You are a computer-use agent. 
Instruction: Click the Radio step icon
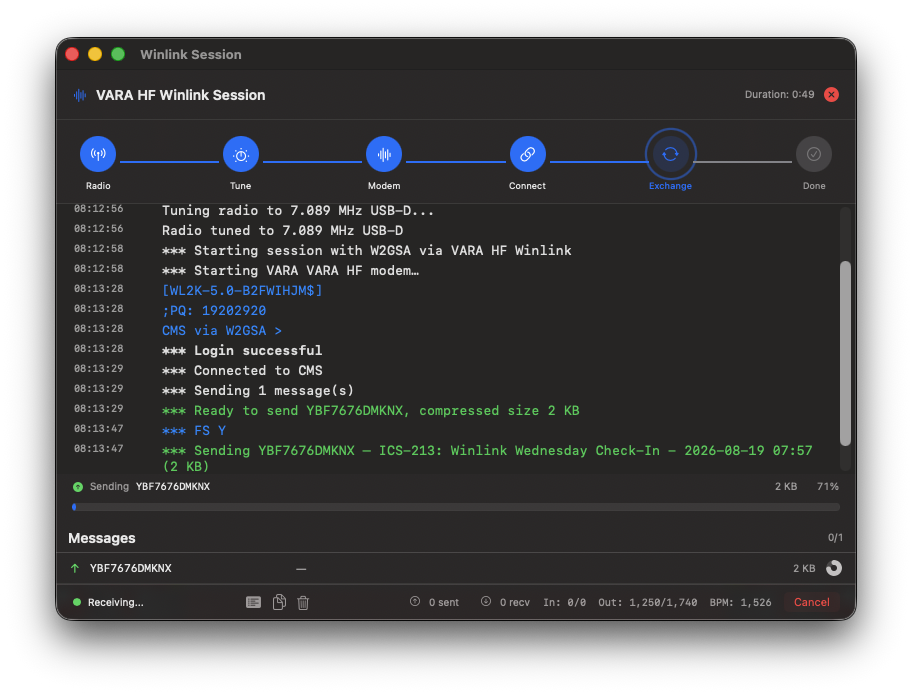pyautogui.click(x=98, y=154)
